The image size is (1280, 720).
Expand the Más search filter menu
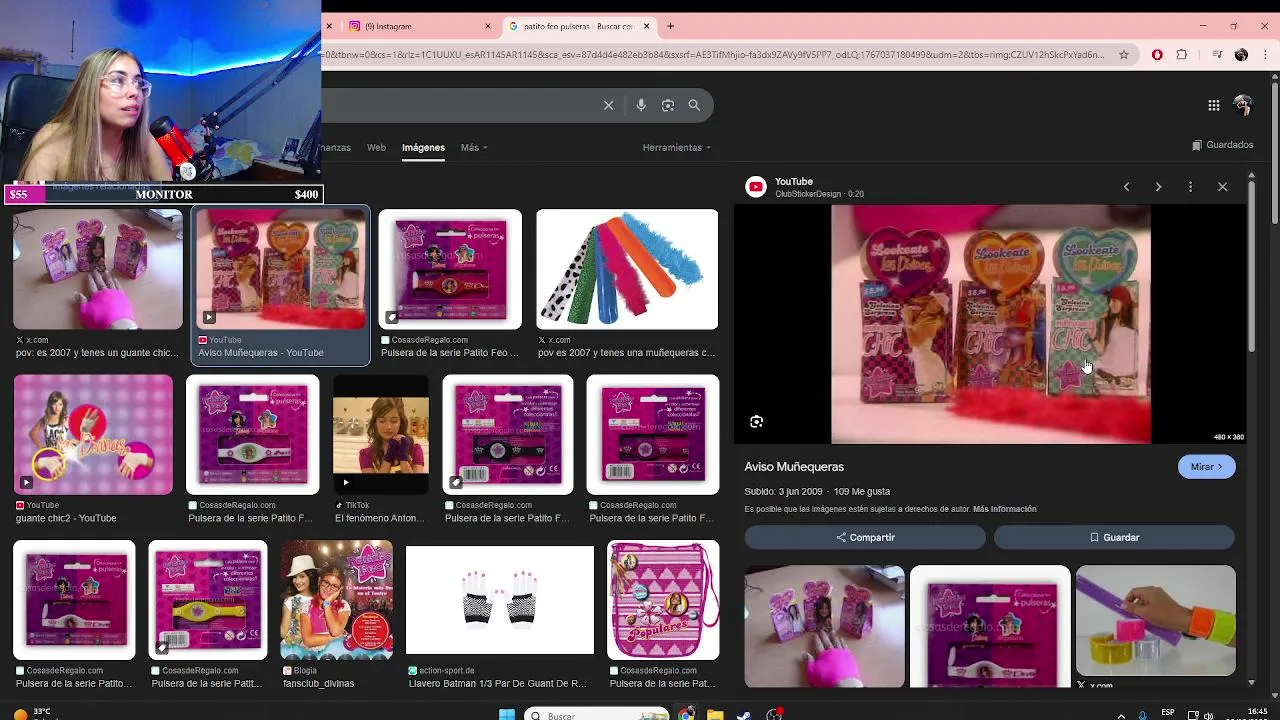tap(474, 148)
